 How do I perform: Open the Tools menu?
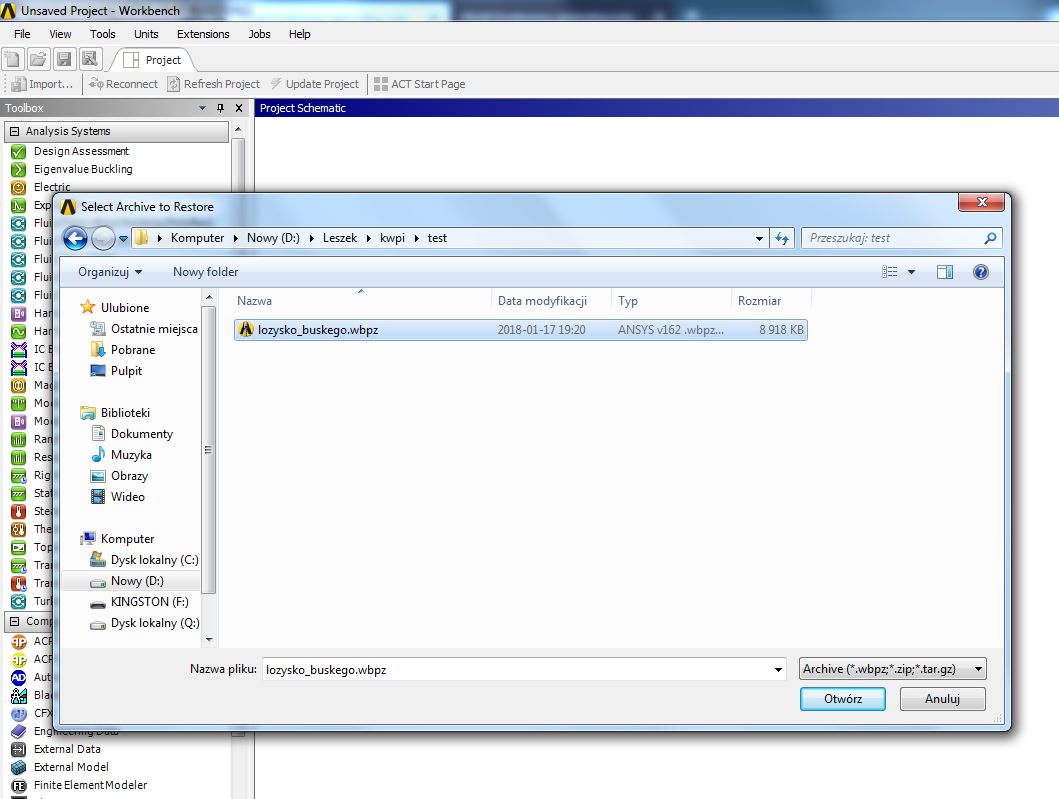[103, 34]
